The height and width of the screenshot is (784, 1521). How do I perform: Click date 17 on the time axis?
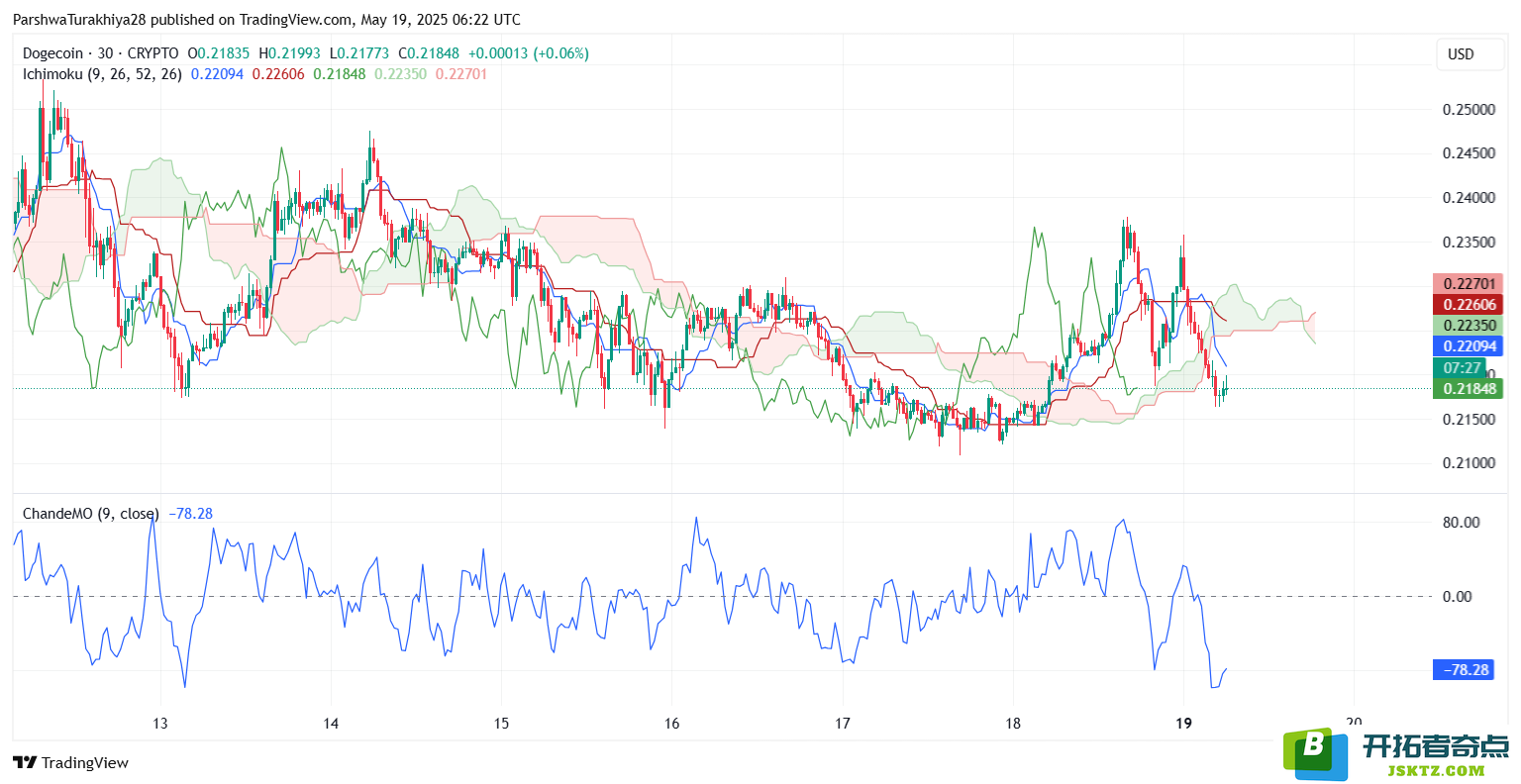point(842,724)
